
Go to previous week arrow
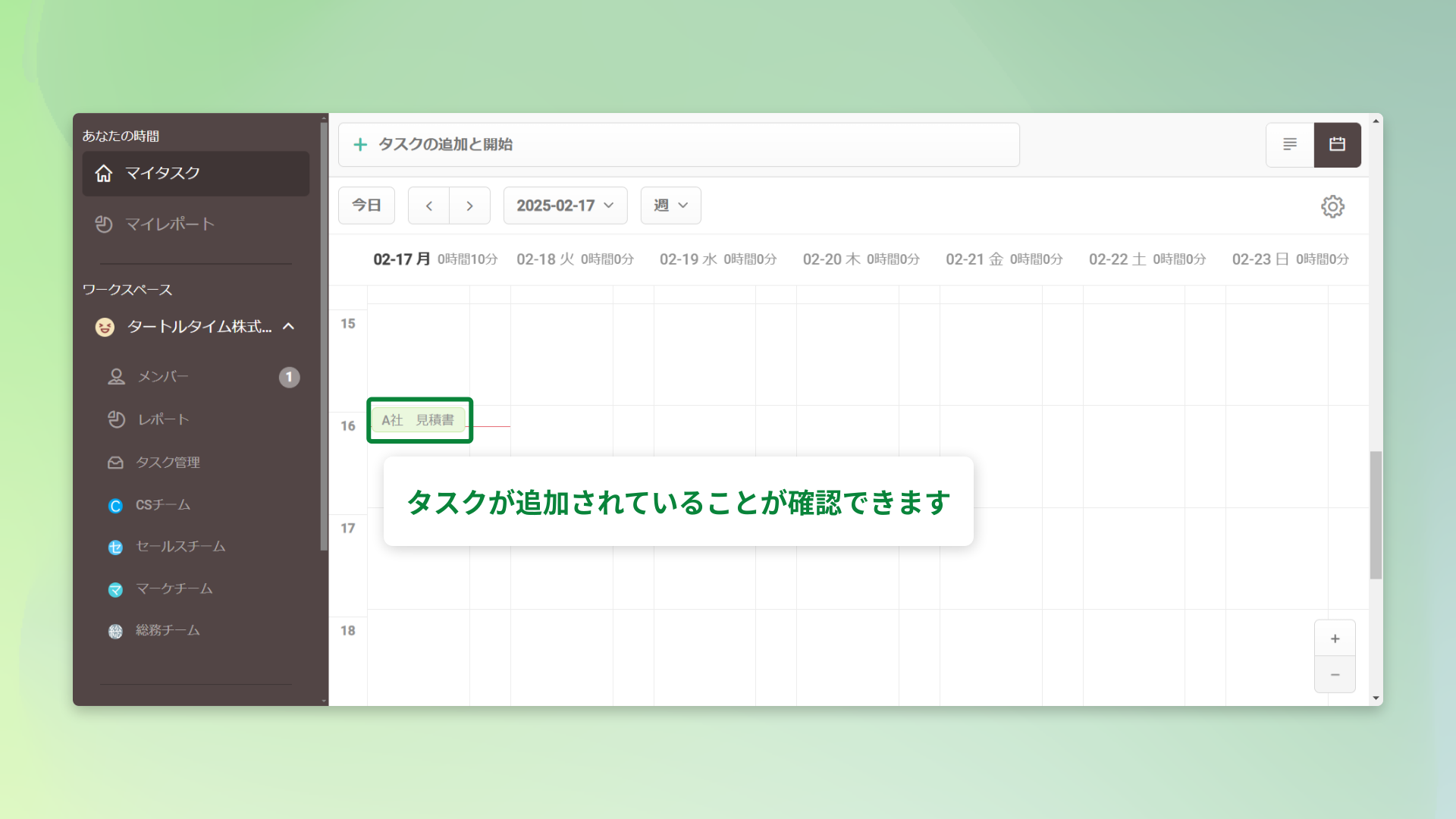pos(428,206)
